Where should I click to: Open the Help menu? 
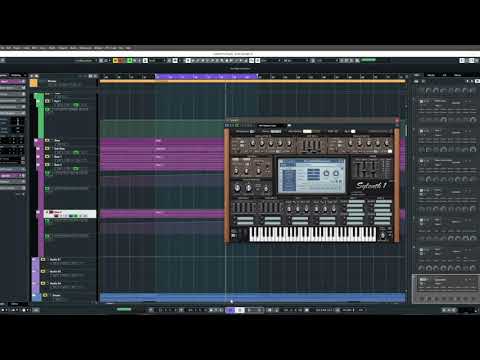click(x=128, y=48)
